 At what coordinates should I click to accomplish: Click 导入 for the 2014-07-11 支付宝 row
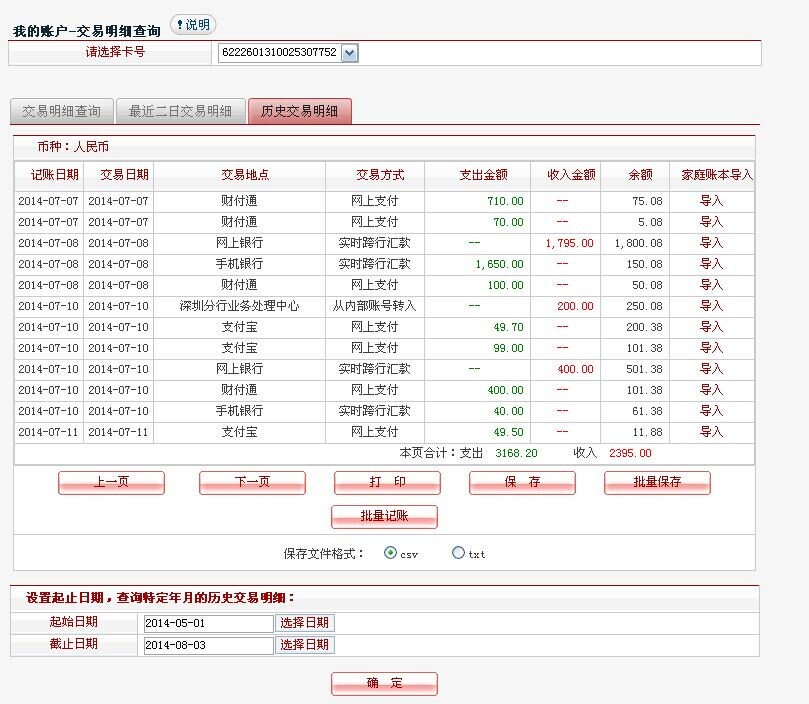tap(711, 432)
